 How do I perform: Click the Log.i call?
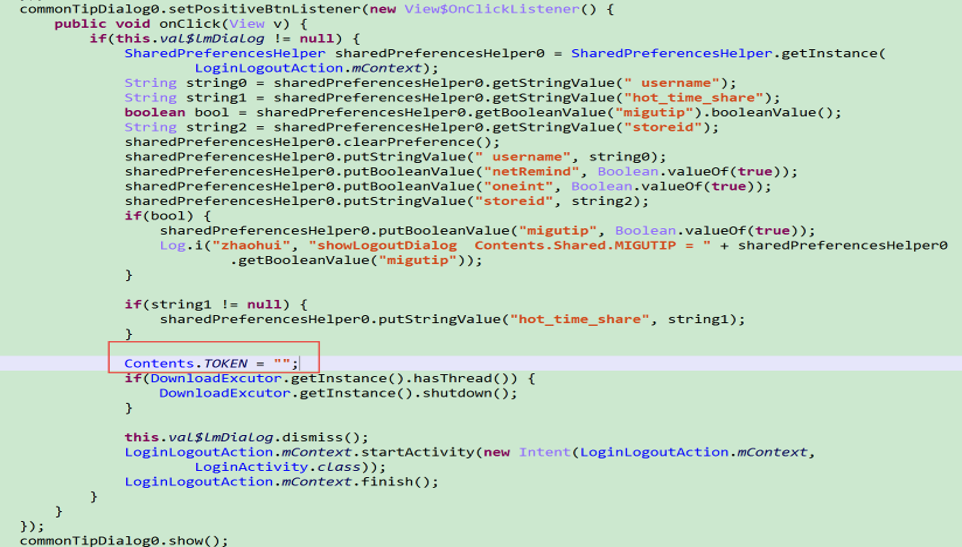click(x=181, y=245)
